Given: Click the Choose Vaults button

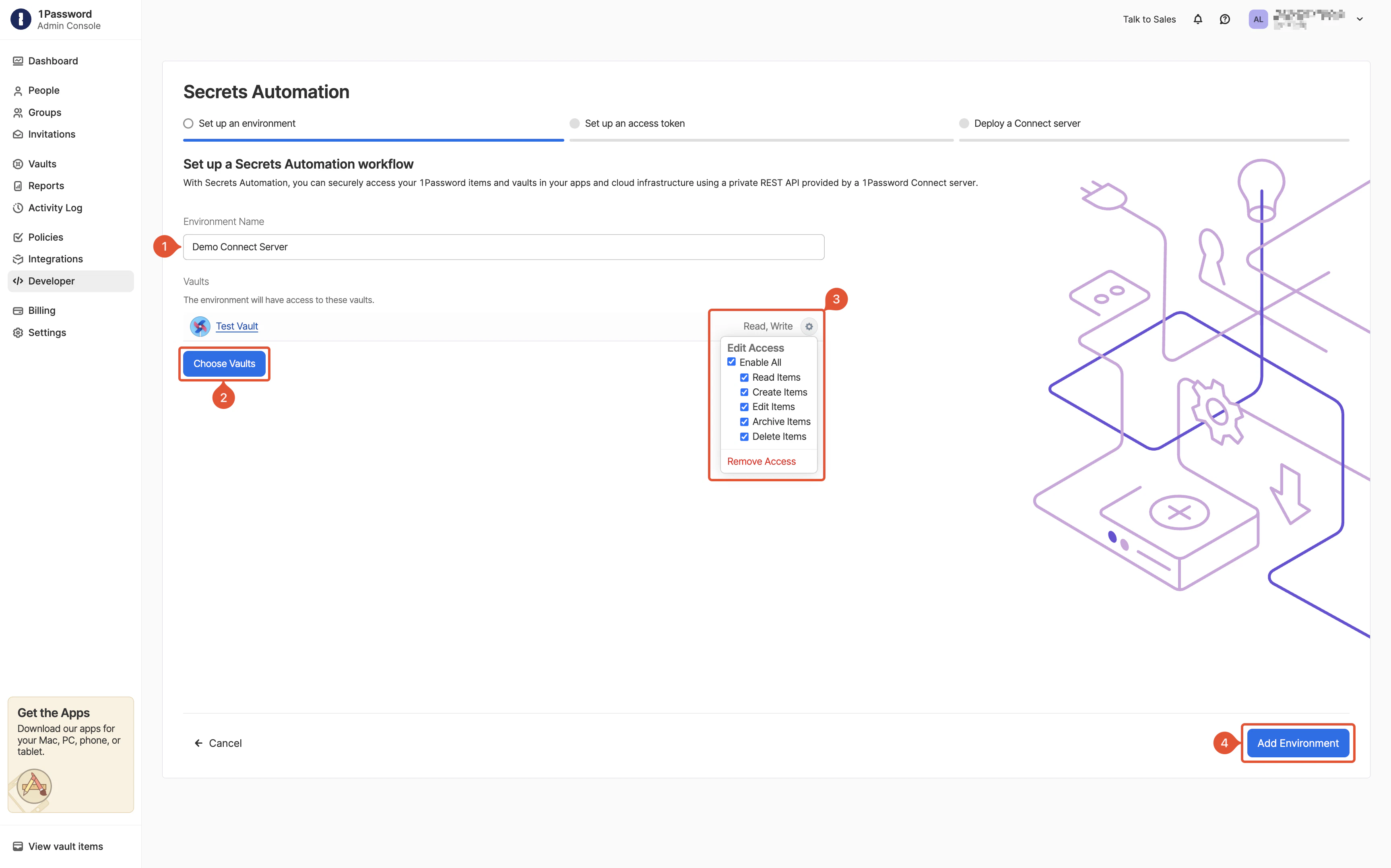Looking at the screenshot, I should coord(225,363).
